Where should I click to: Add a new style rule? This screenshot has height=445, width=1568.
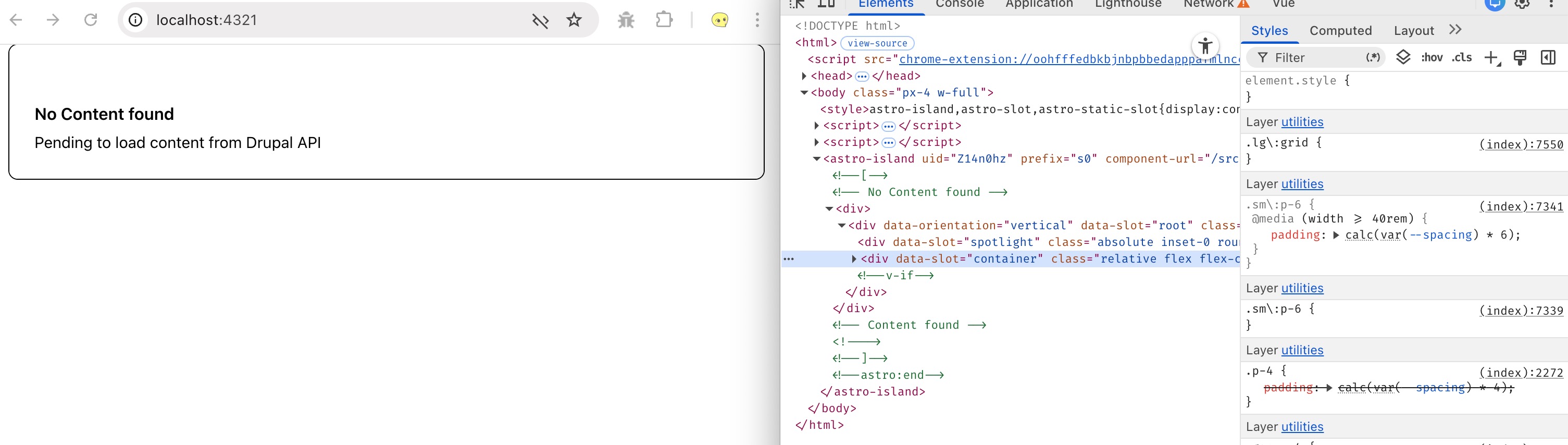1492,58
